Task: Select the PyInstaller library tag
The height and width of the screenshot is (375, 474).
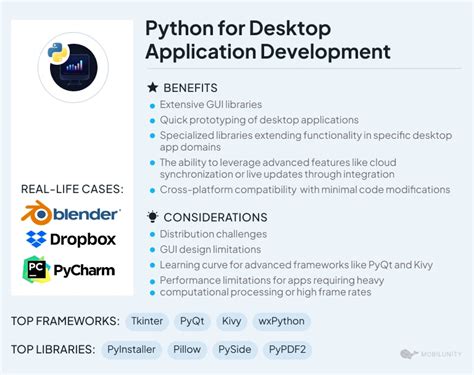Action: (131, 350)
